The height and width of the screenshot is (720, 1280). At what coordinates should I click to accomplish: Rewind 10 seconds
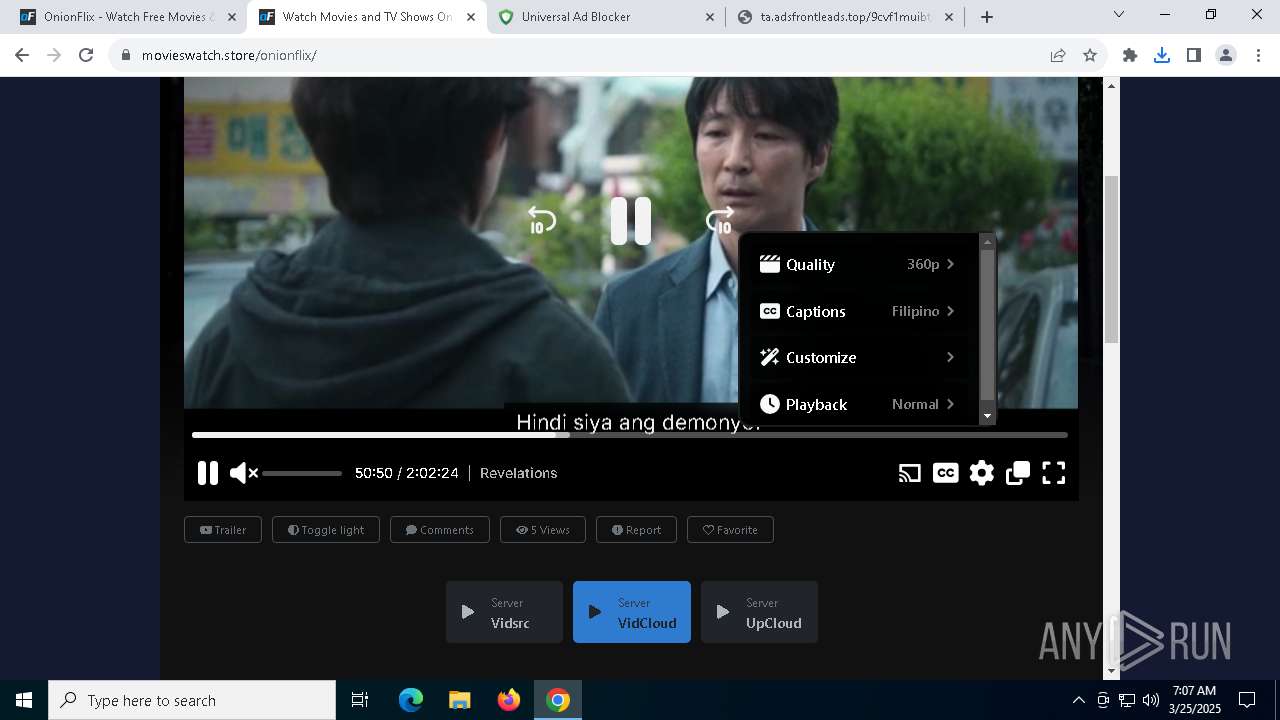541,221
